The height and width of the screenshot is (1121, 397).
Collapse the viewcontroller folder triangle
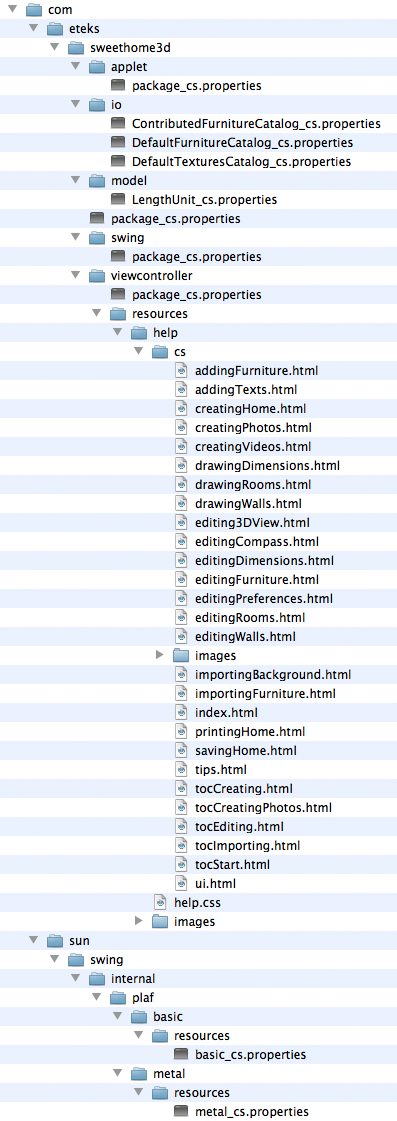pyautogui.click(x=76, y=275)
